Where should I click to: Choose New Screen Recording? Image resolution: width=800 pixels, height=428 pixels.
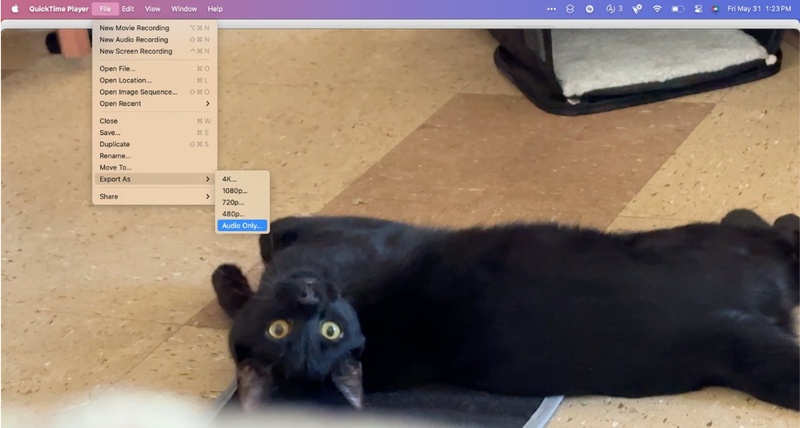coord(154,52)
